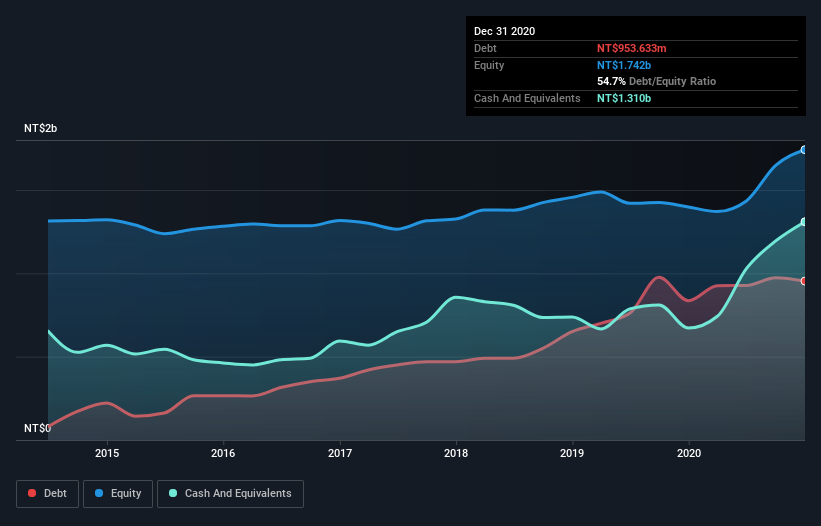Select the Cash endpoint marker on chart

[804, 222]
